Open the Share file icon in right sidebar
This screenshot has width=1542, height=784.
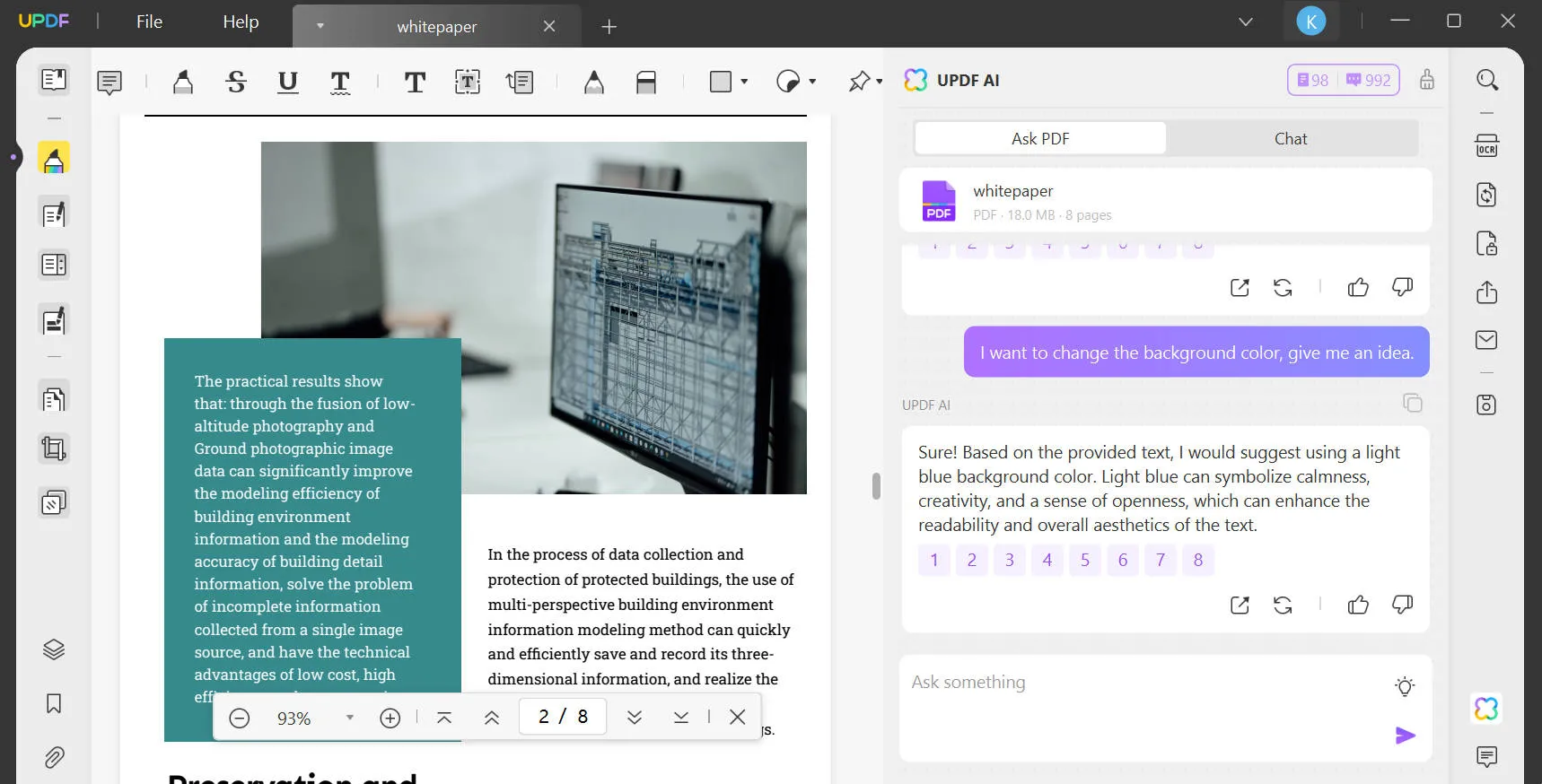tap(1487, 292)
